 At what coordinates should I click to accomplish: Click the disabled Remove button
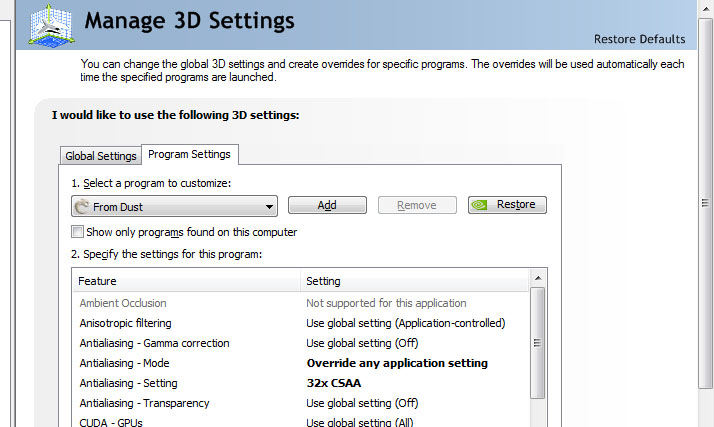tap(417, 205)
